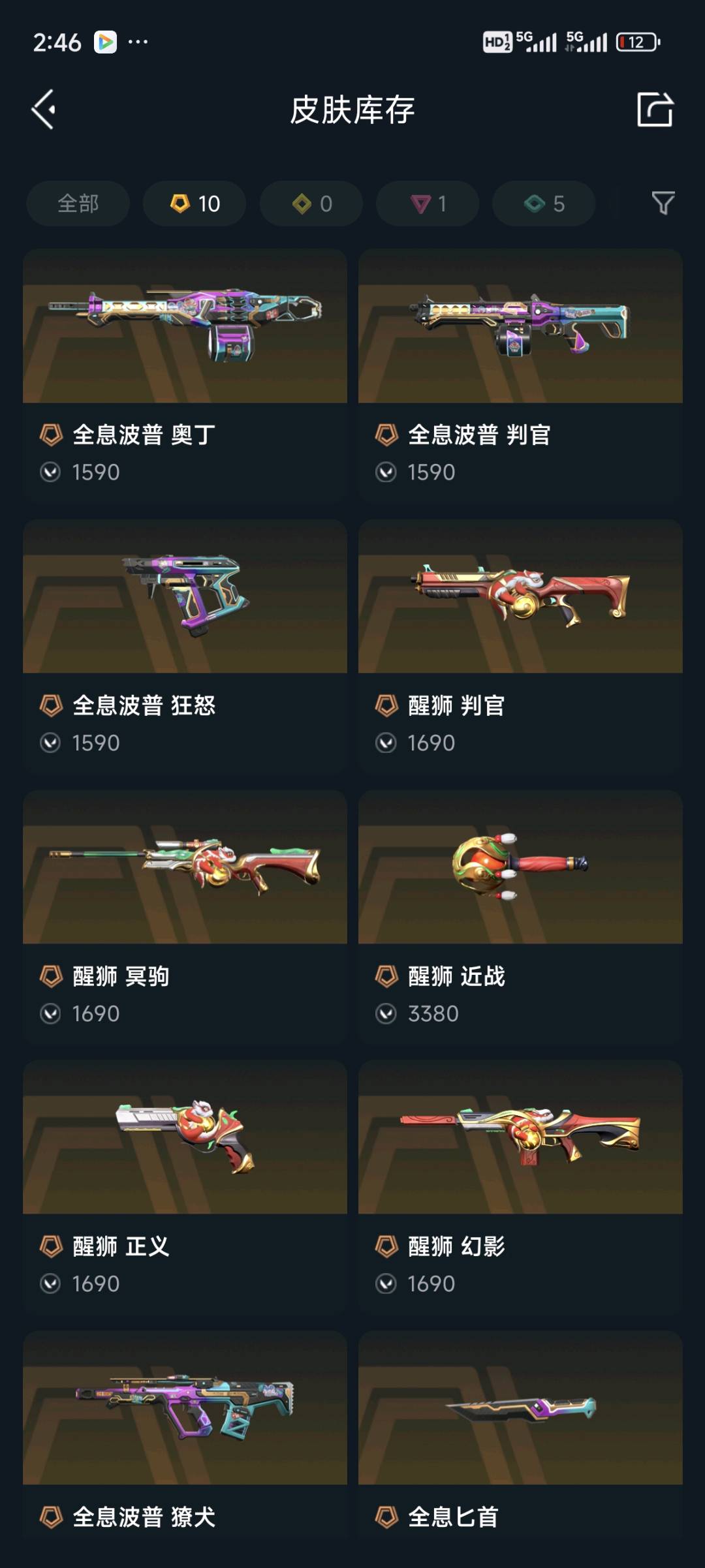
Task: View the 全息波普 狂怒 skin image
Action: (185, 596)
